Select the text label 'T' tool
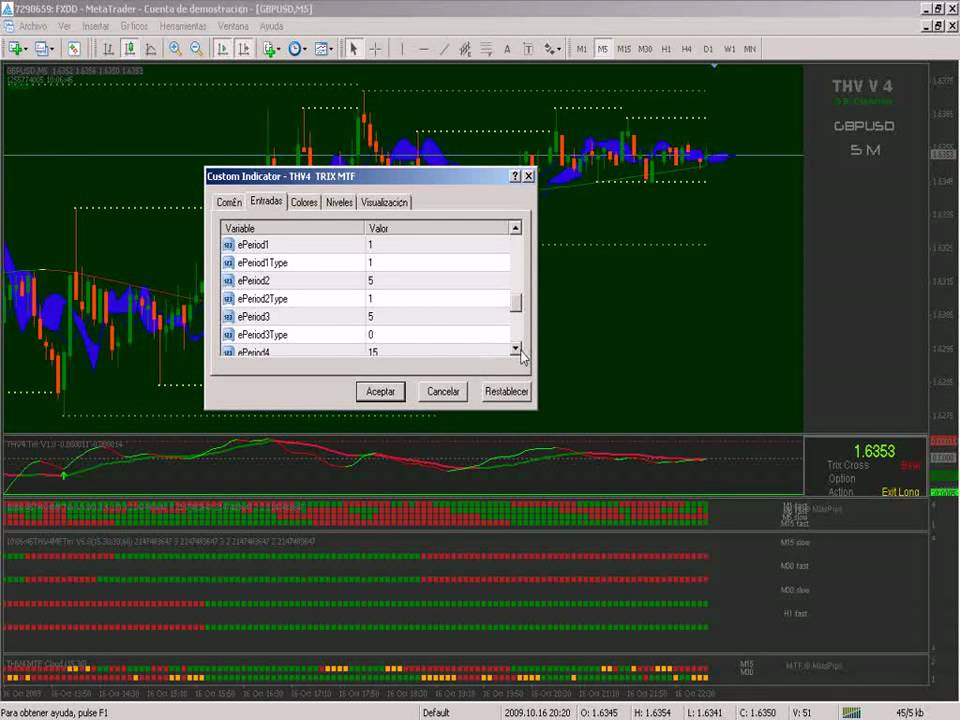 (x=528, y=49)
